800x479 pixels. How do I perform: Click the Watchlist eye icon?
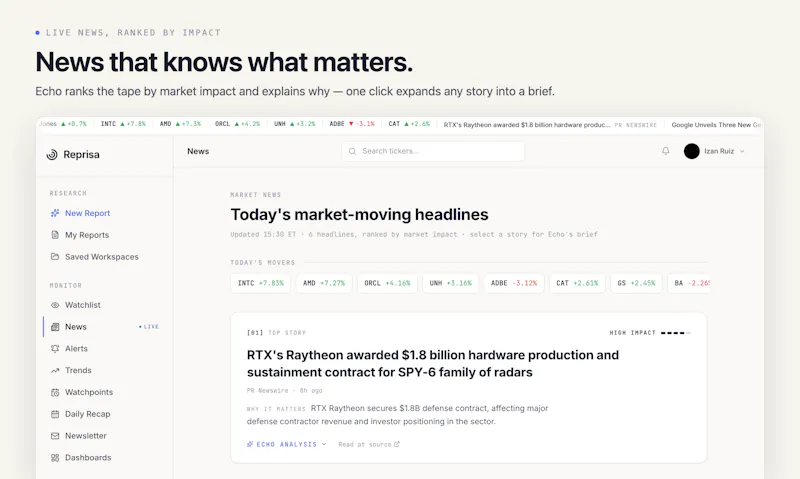point(55,305)
